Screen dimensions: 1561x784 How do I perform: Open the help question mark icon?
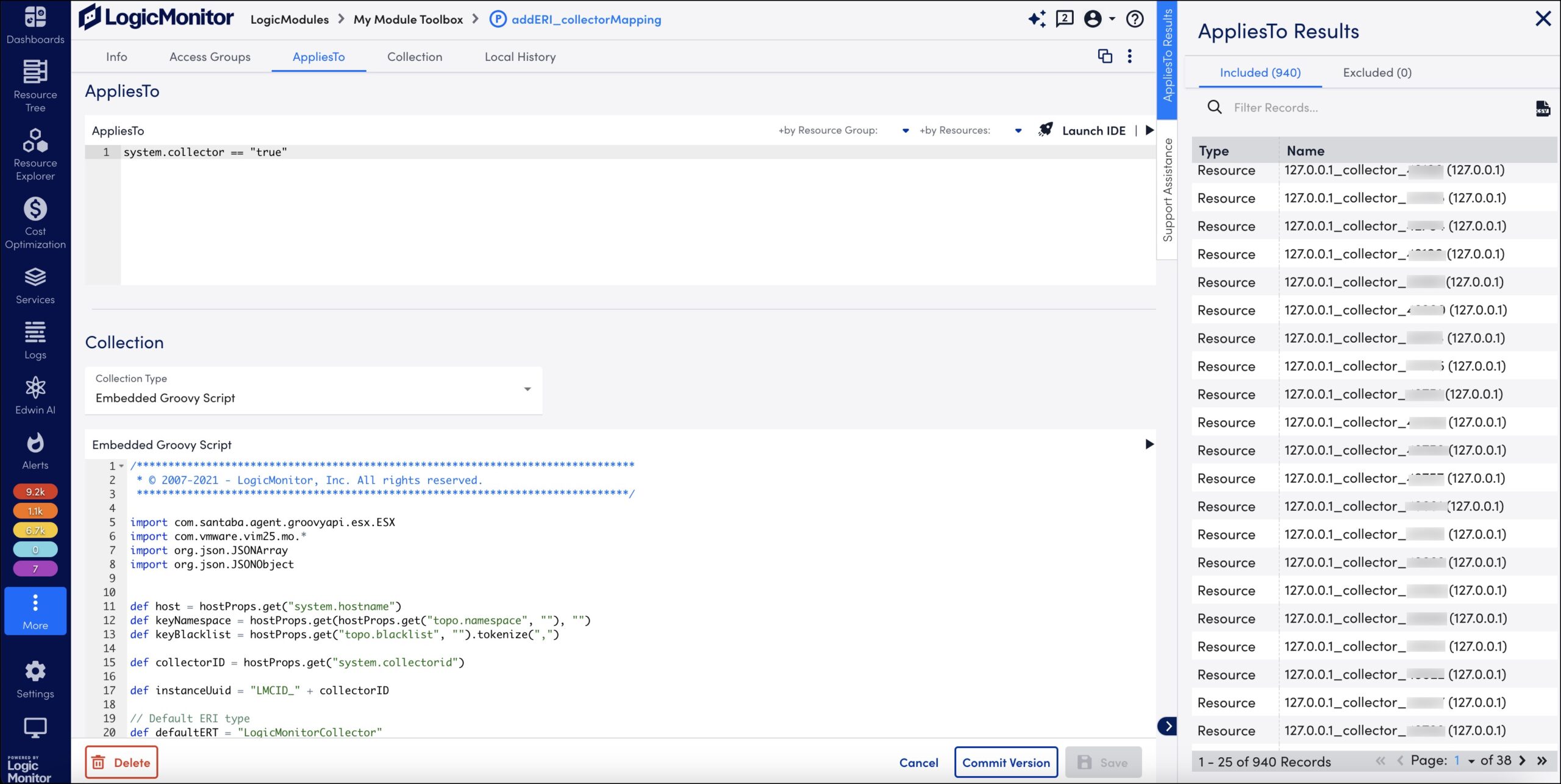[1135, 19]
